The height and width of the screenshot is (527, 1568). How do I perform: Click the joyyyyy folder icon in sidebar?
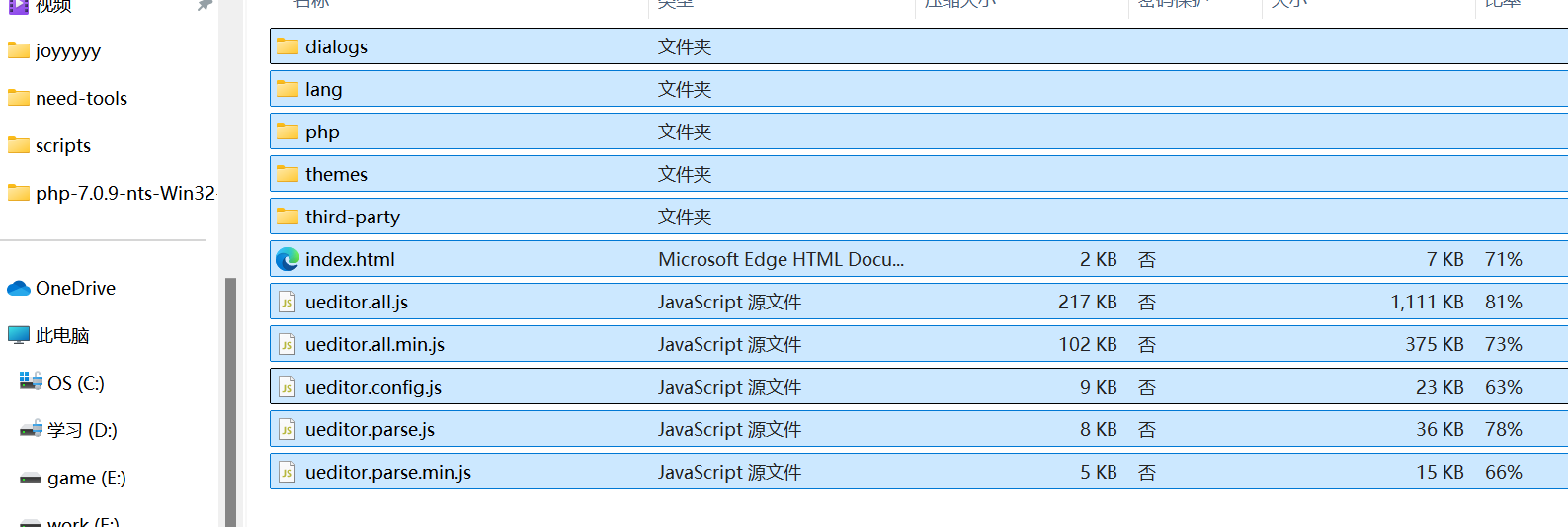tap(19, 50)
